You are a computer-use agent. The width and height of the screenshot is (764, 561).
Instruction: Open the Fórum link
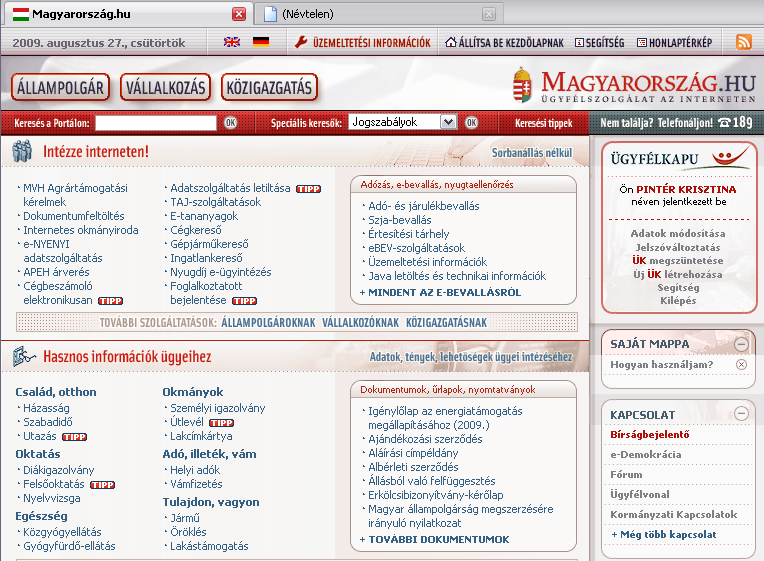(x=626, y=475)
